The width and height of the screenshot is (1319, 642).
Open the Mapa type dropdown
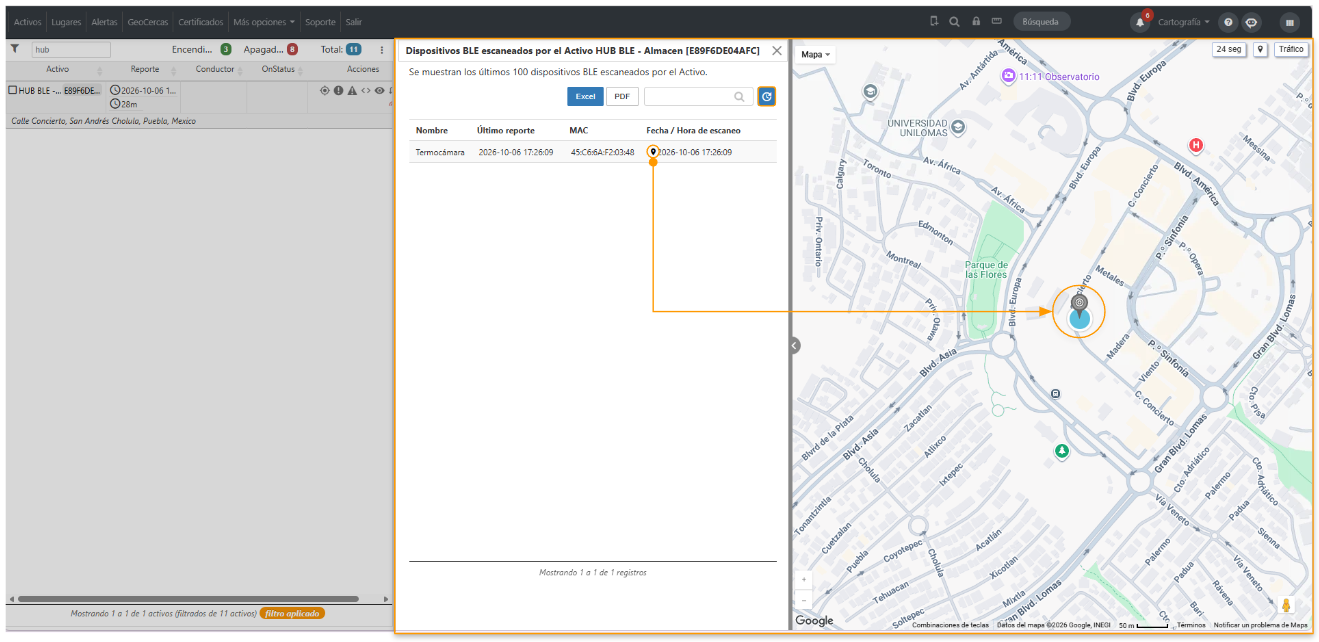click(816, 54)
